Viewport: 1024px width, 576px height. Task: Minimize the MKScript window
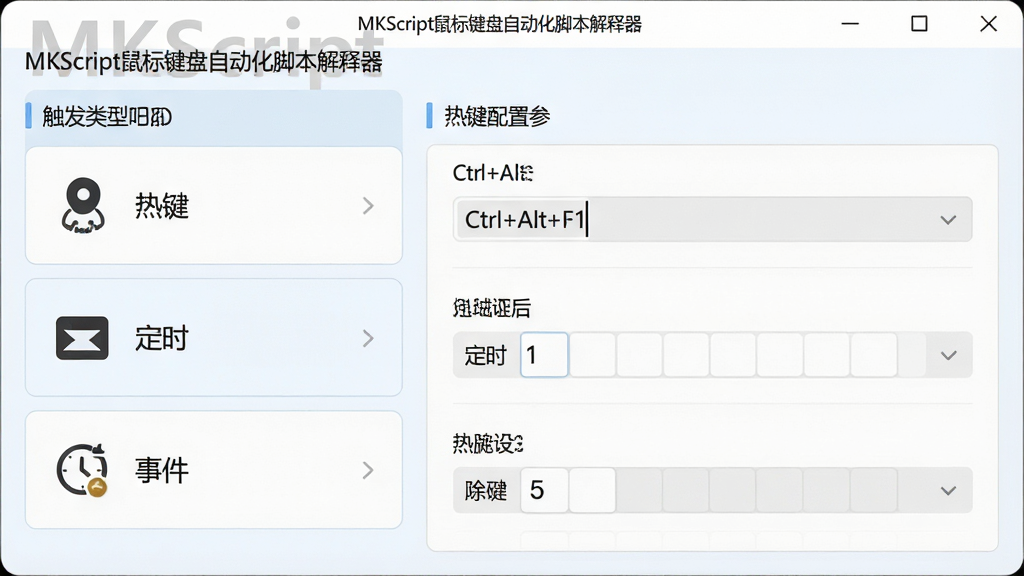pos(850,24)
